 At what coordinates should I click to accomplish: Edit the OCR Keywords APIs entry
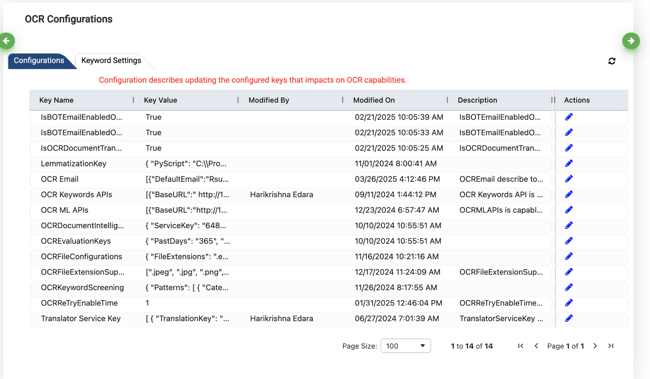coord(569,194)
